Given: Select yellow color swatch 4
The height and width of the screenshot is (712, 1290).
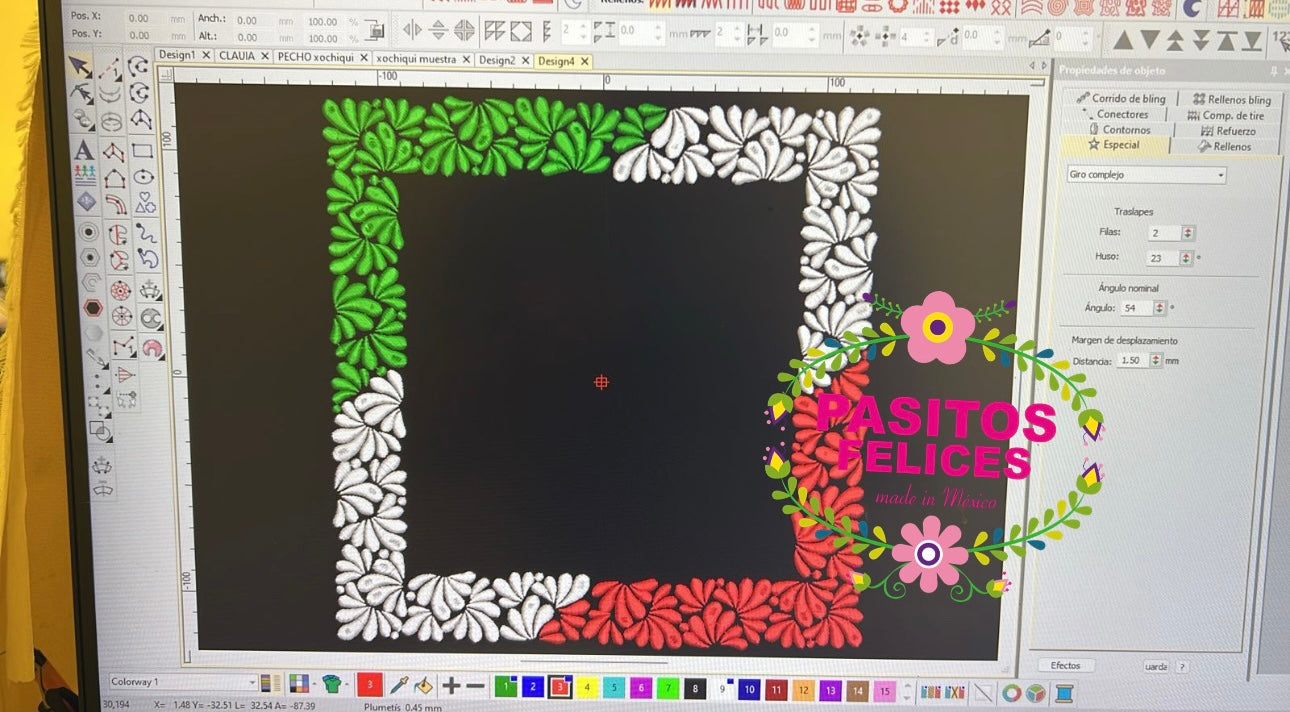Looking at the screenshot, I should 588,689.
